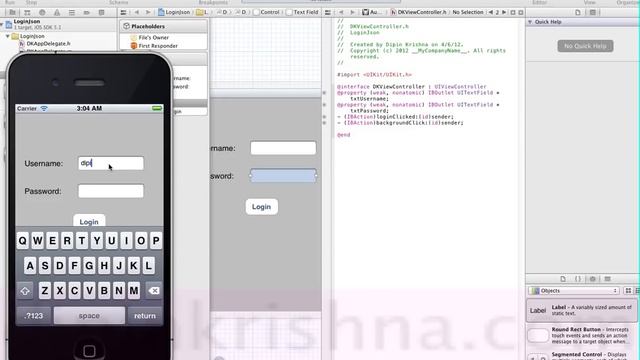Open the Breakpoint navigator icon
The image size is (640, 360).
(x=87, y=12)
